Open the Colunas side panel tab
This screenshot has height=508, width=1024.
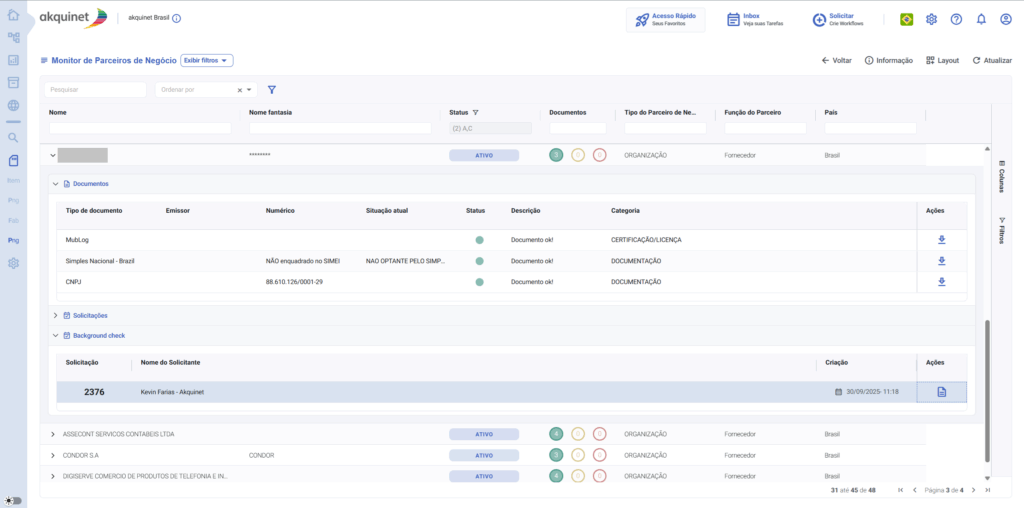coord(1001,175)
